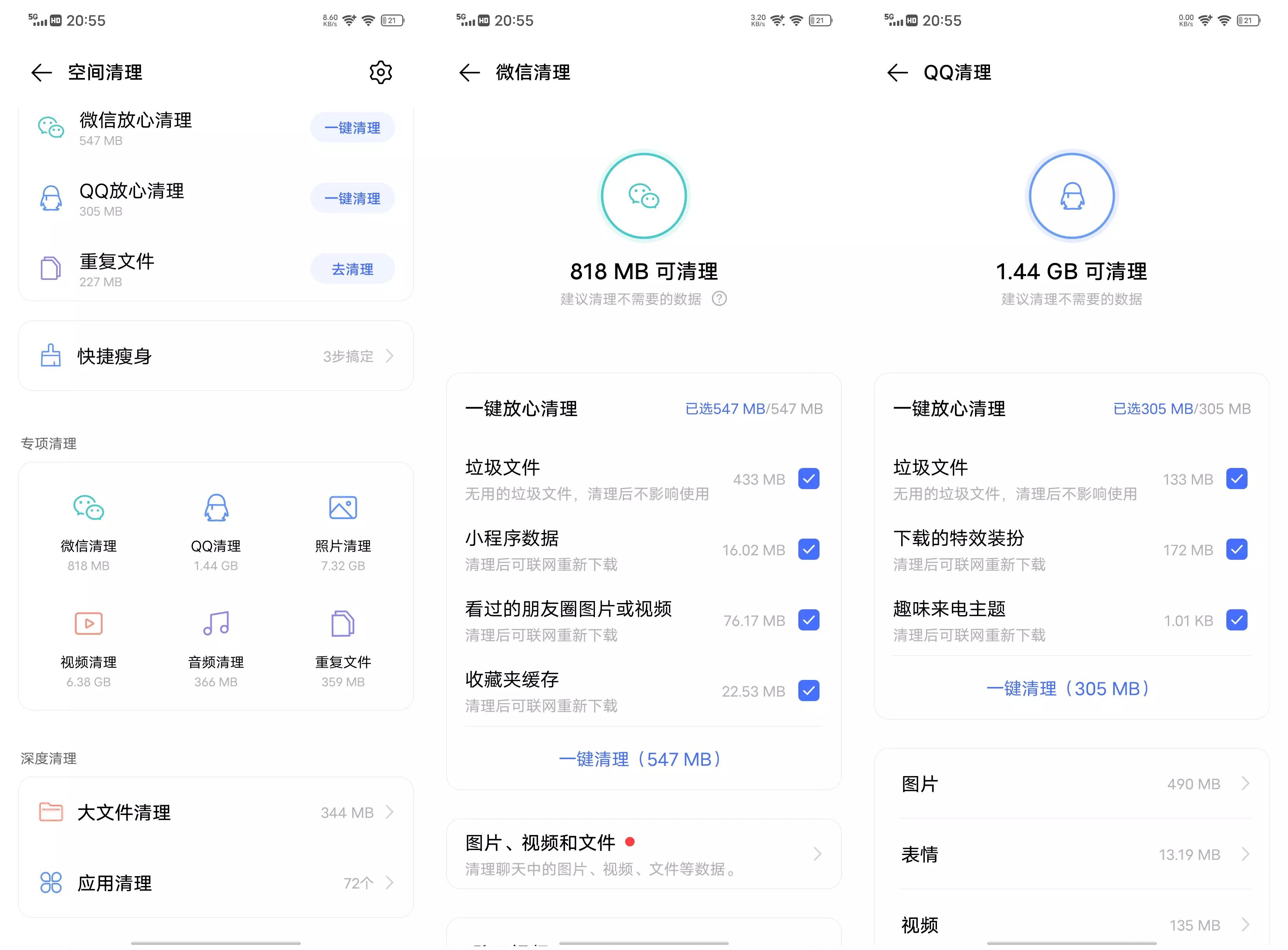Uncheck the downloaded effects checkbox (172 MB)
This screenshot has height=950, width=1288.
1236,549
